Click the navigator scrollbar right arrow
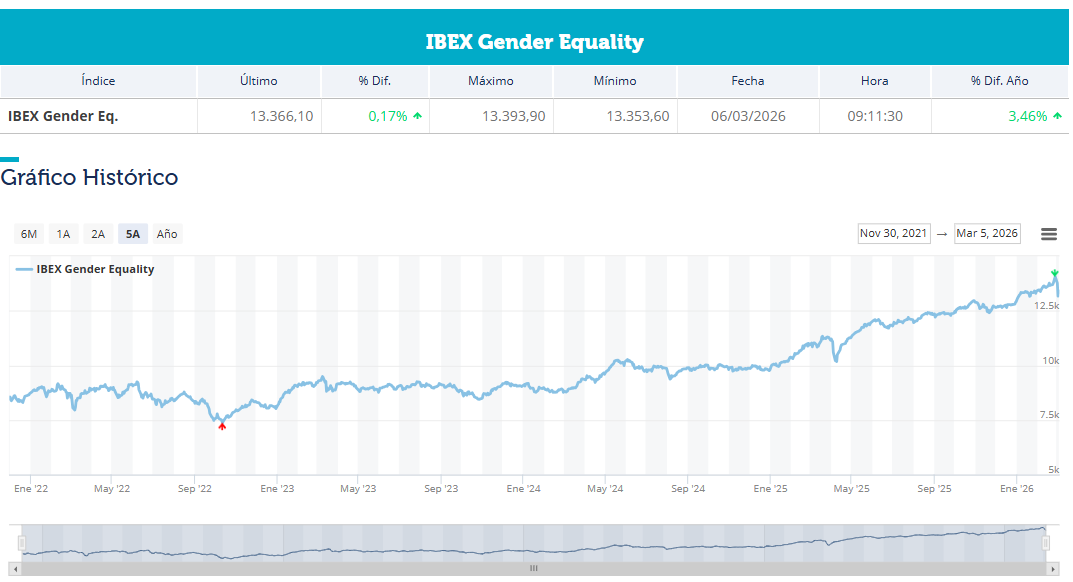 click(x=1055, y=568)
